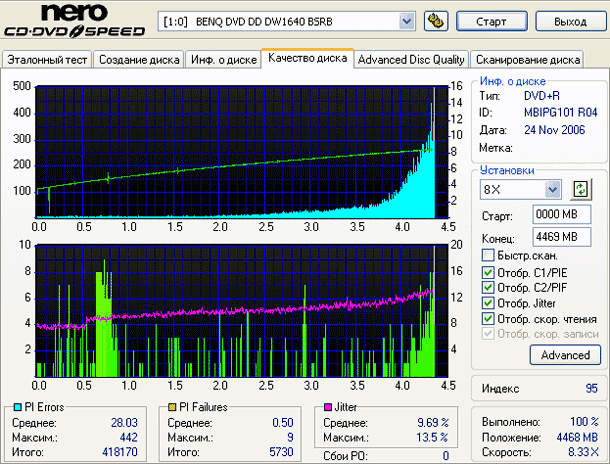Image resolution: width=610 pixels, height=464 pixels.
Task: Switch to the Эталонный тест tab
Action: click(x=48, y=60)
